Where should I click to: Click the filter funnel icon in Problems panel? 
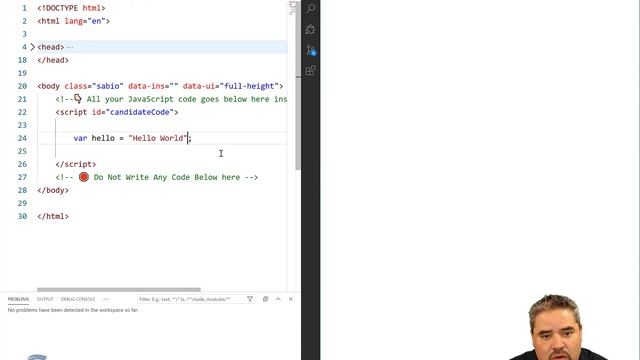click(250, 299)
